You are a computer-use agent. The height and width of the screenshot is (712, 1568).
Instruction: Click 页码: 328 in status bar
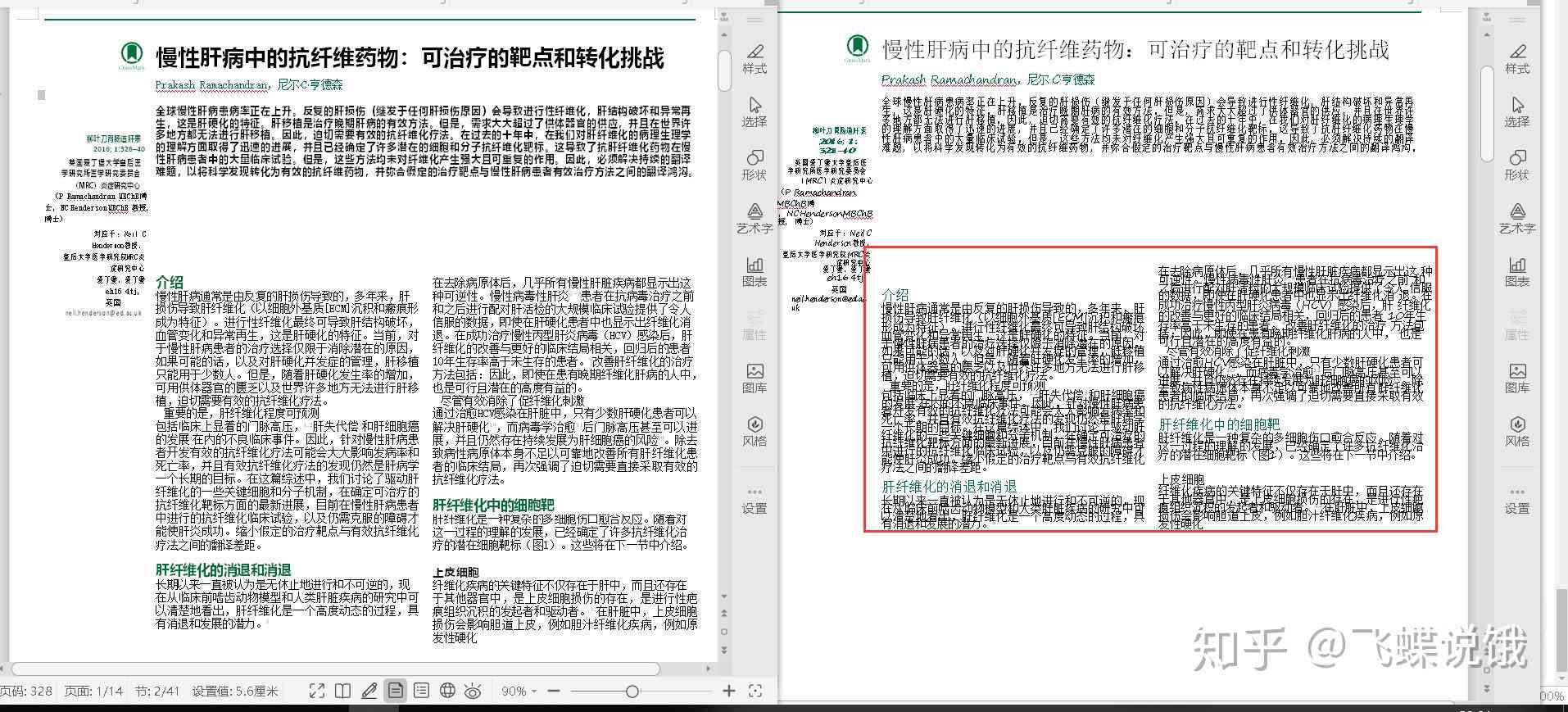pos(26,692)
